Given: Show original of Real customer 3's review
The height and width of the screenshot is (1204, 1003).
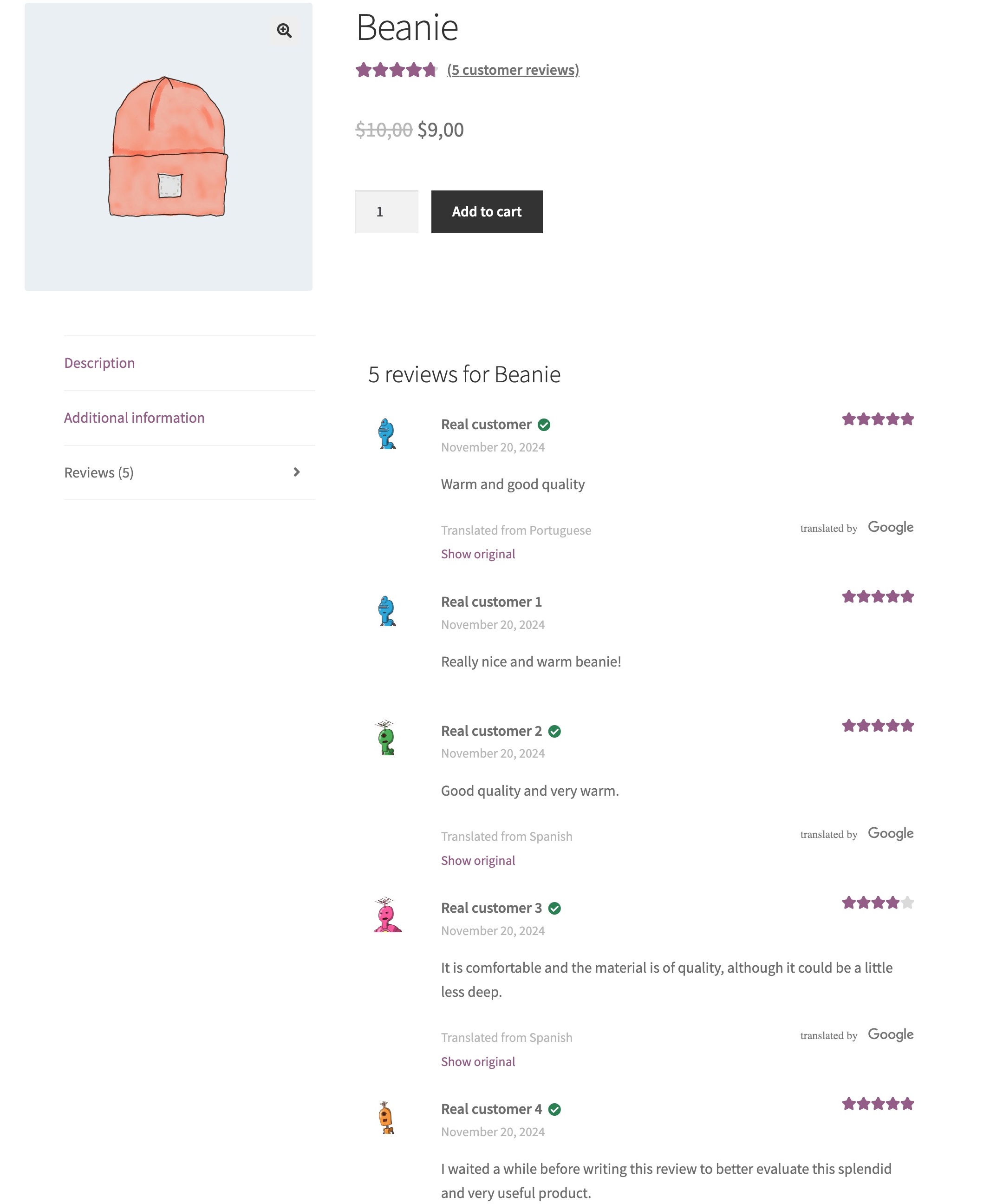Looking at the screenshot, I should click(478, 1062).
